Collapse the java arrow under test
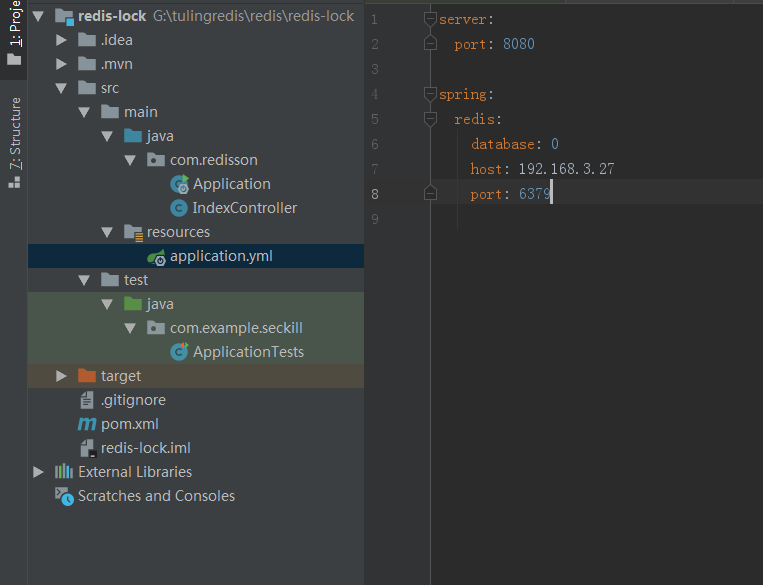The height and width of the screenshot is (585, 763). coord(107,304)
